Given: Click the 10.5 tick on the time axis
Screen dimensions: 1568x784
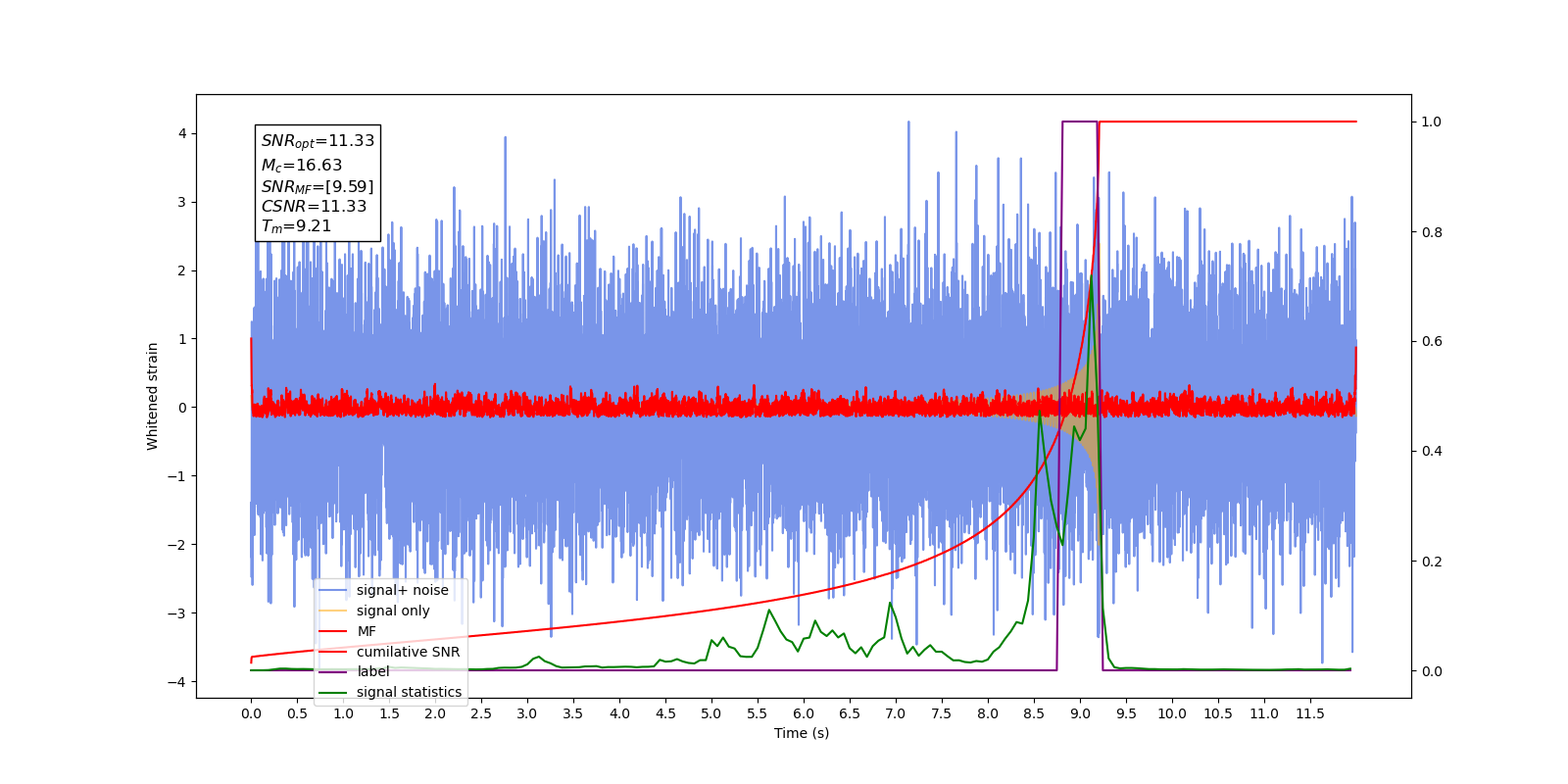Looking at the screenshot, I should [1218, 713].
